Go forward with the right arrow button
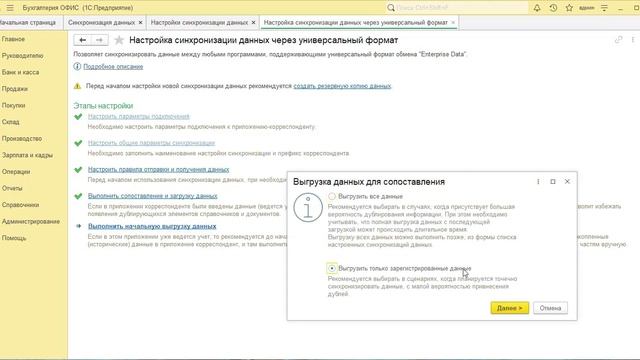Image resolution: width=640 pixels, height=360 pixels. (x=99, y=40)
